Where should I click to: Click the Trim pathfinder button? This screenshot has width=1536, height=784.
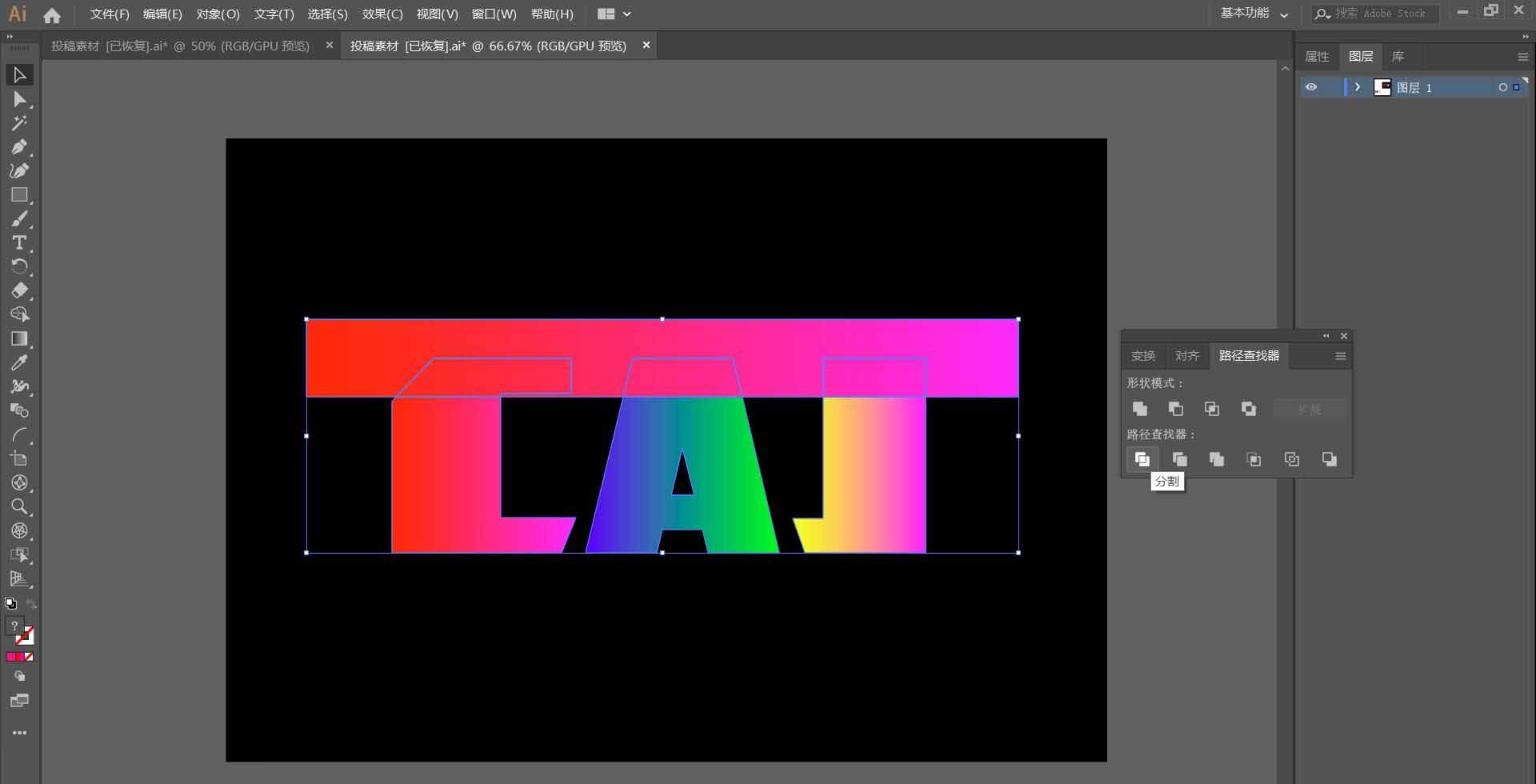1179,459
